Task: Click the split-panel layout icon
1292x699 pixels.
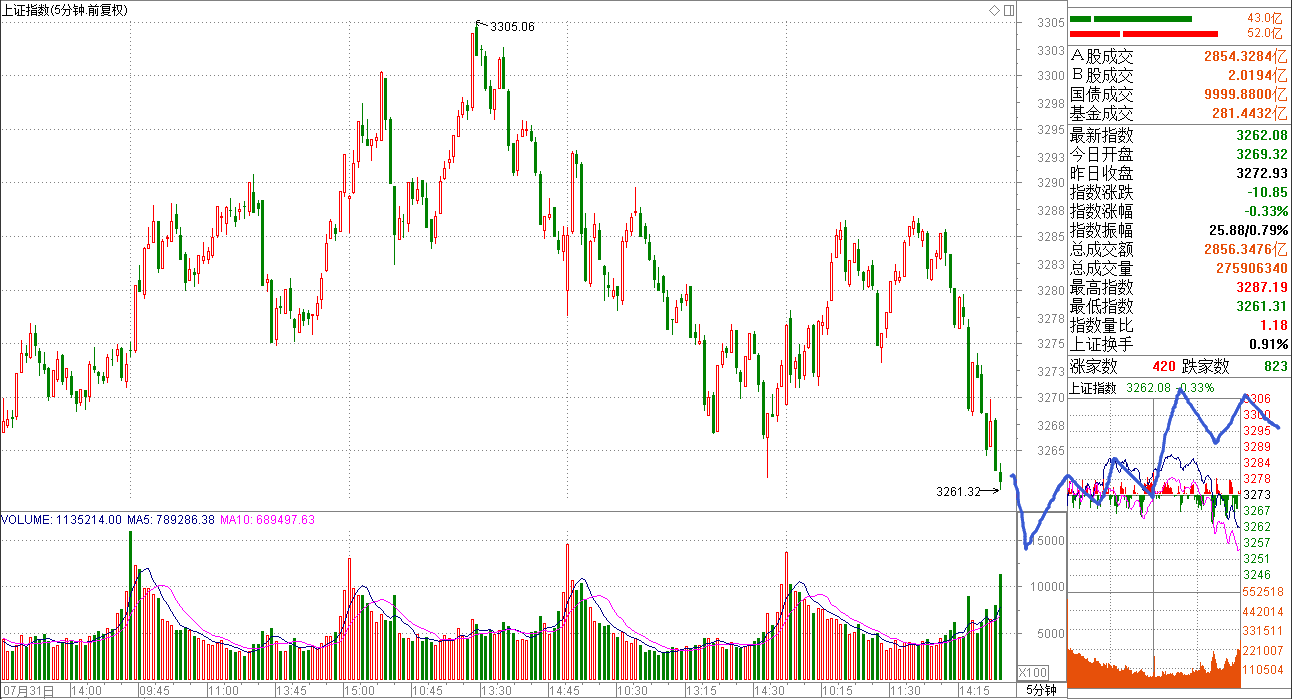Action: 1008,10
